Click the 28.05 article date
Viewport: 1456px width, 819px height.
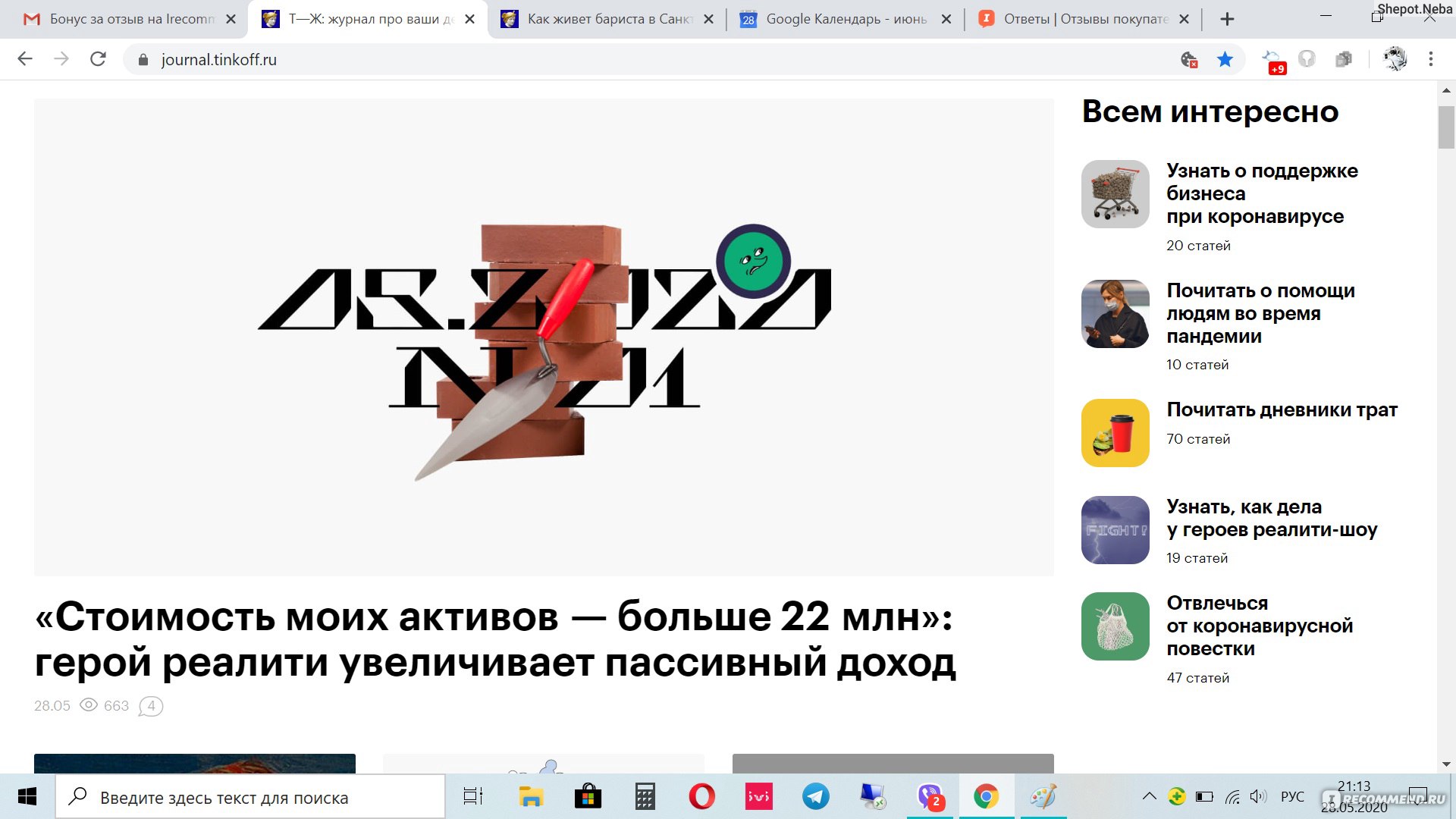click(x=52, y=706)
